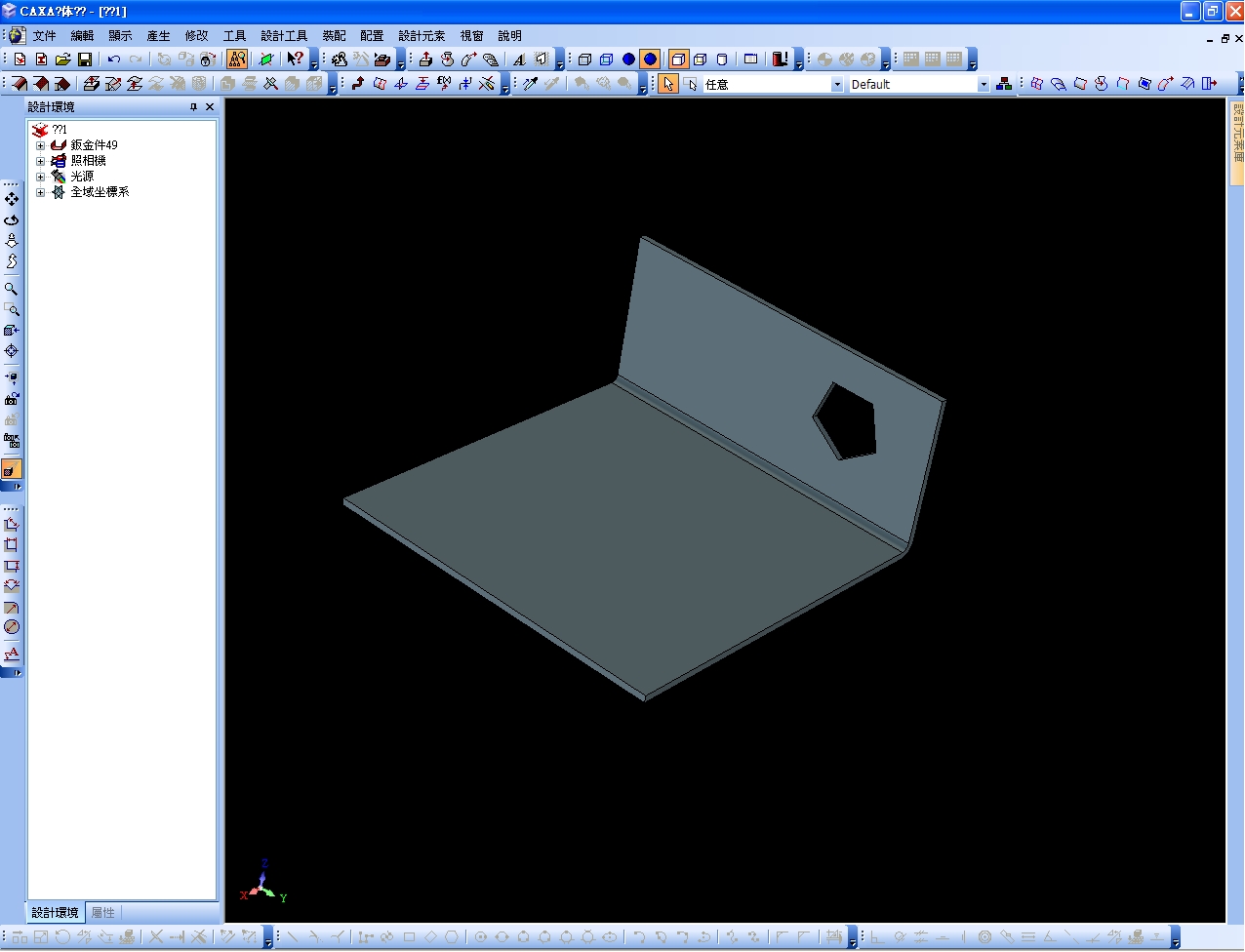Screen dimensions: 1245x952
Task: Expand the 照相機 tree node
Action: 41,161
